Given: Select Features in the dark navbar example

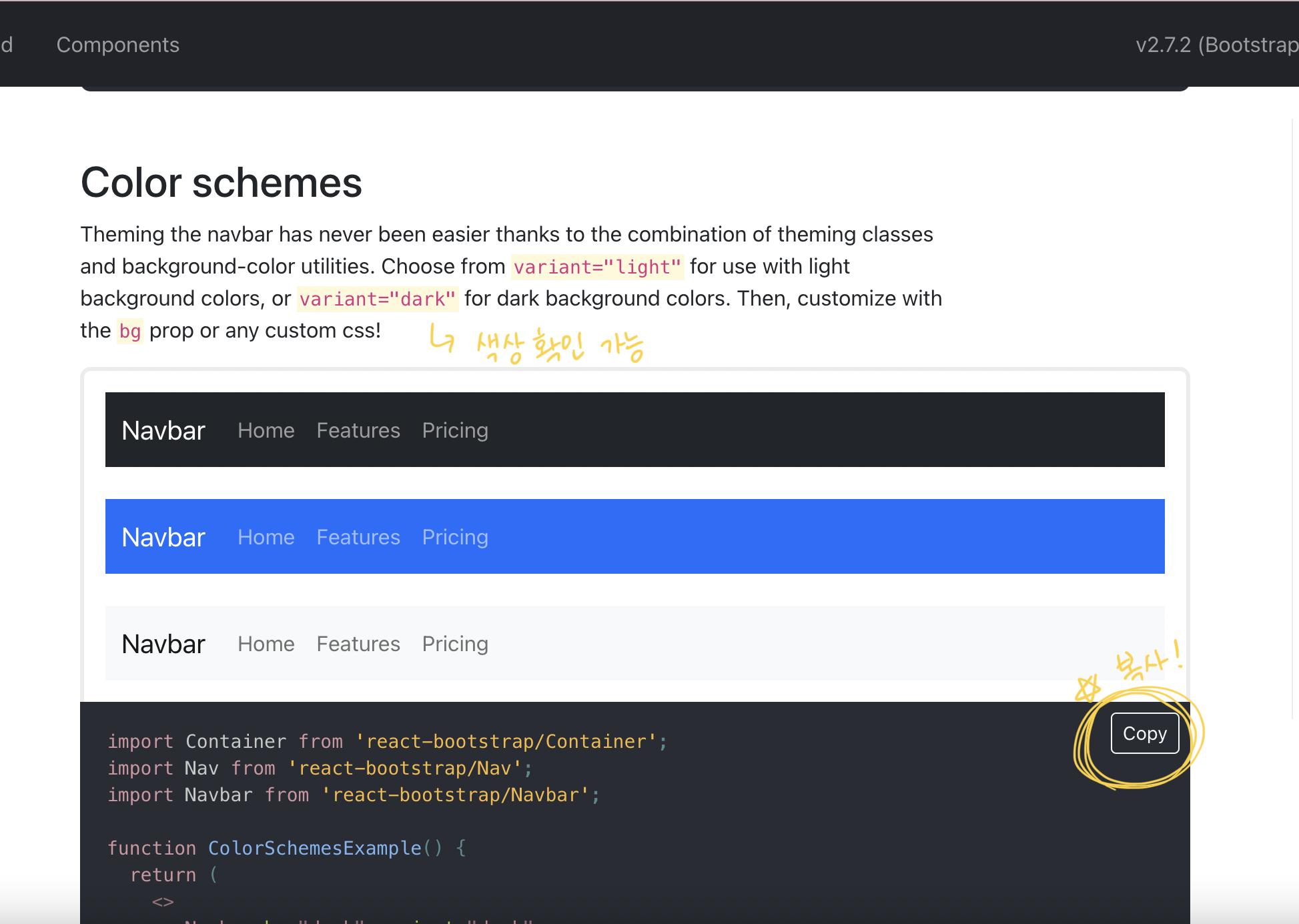Looking at the screenshot, I should (358, 430).
